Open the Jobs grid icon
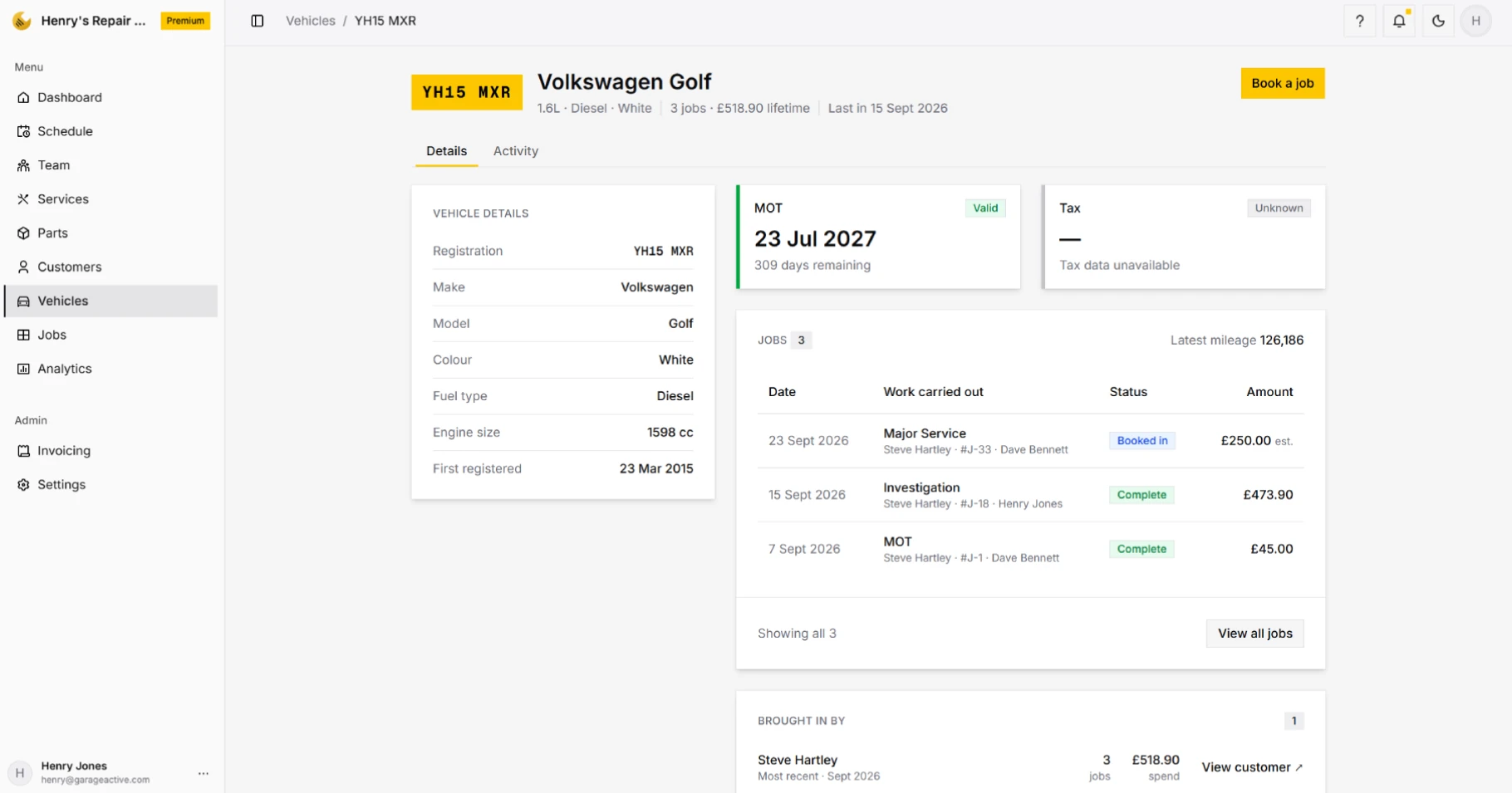 23,335
